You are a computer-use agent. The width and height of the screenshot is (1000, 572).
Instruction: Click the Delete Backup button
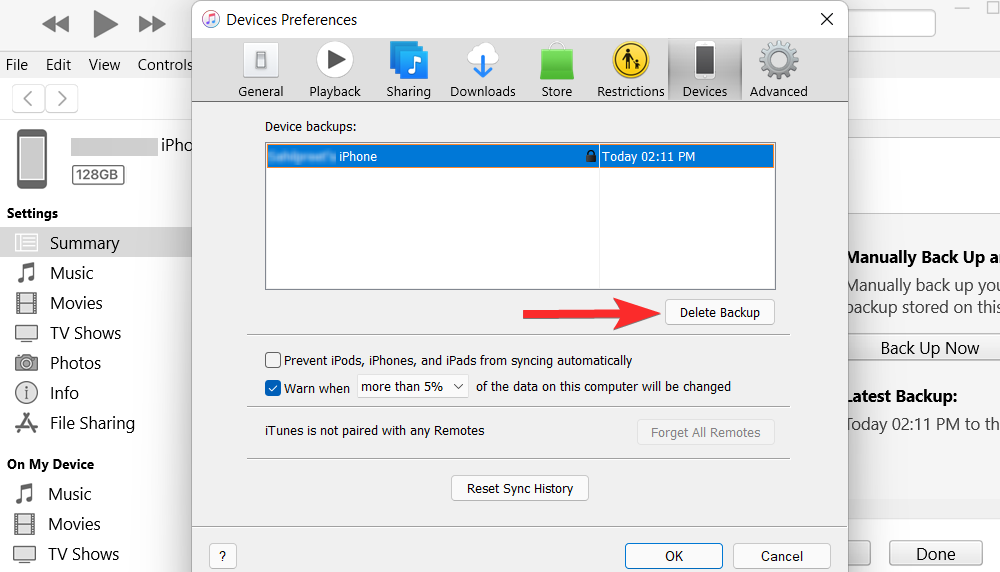pos(719,312)
